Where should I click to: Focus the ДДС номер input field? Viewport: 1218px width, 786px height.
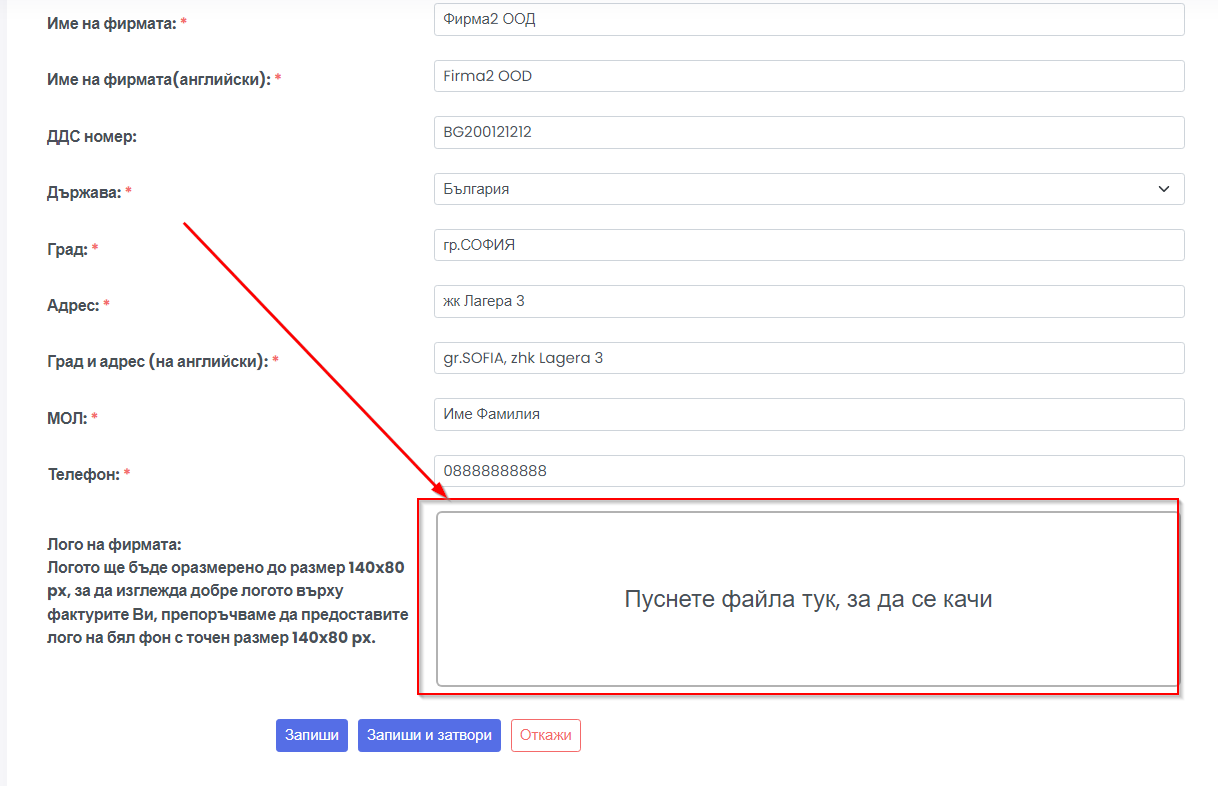[808, 132]
